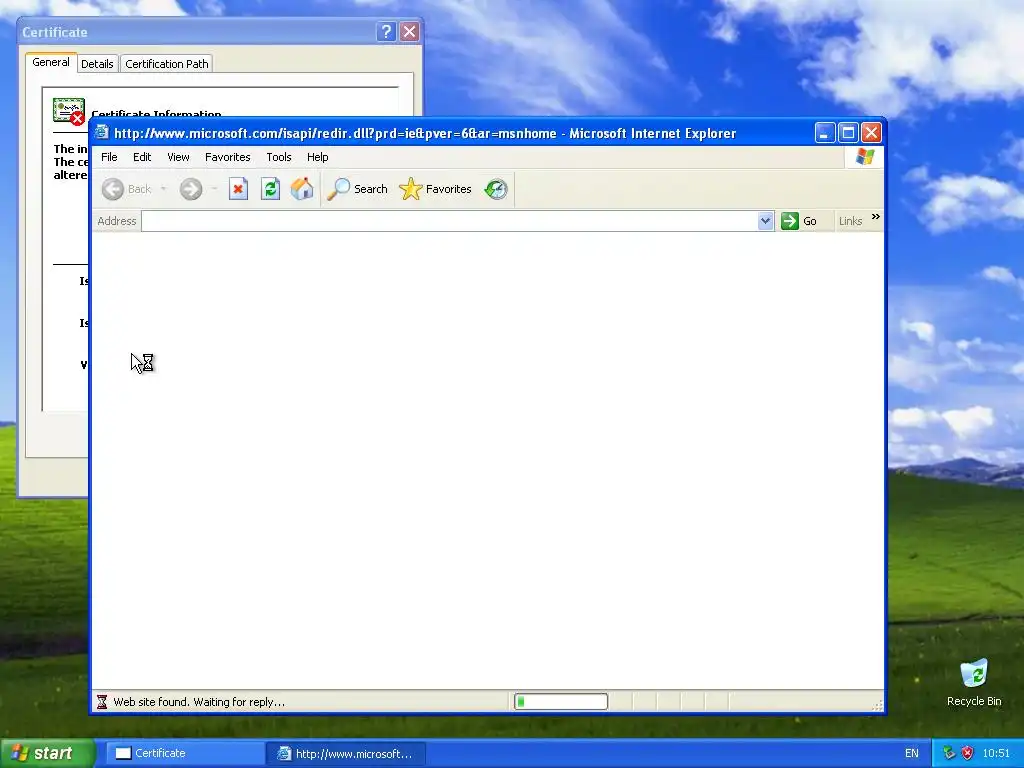Close the Certificate window

point(409,31)
